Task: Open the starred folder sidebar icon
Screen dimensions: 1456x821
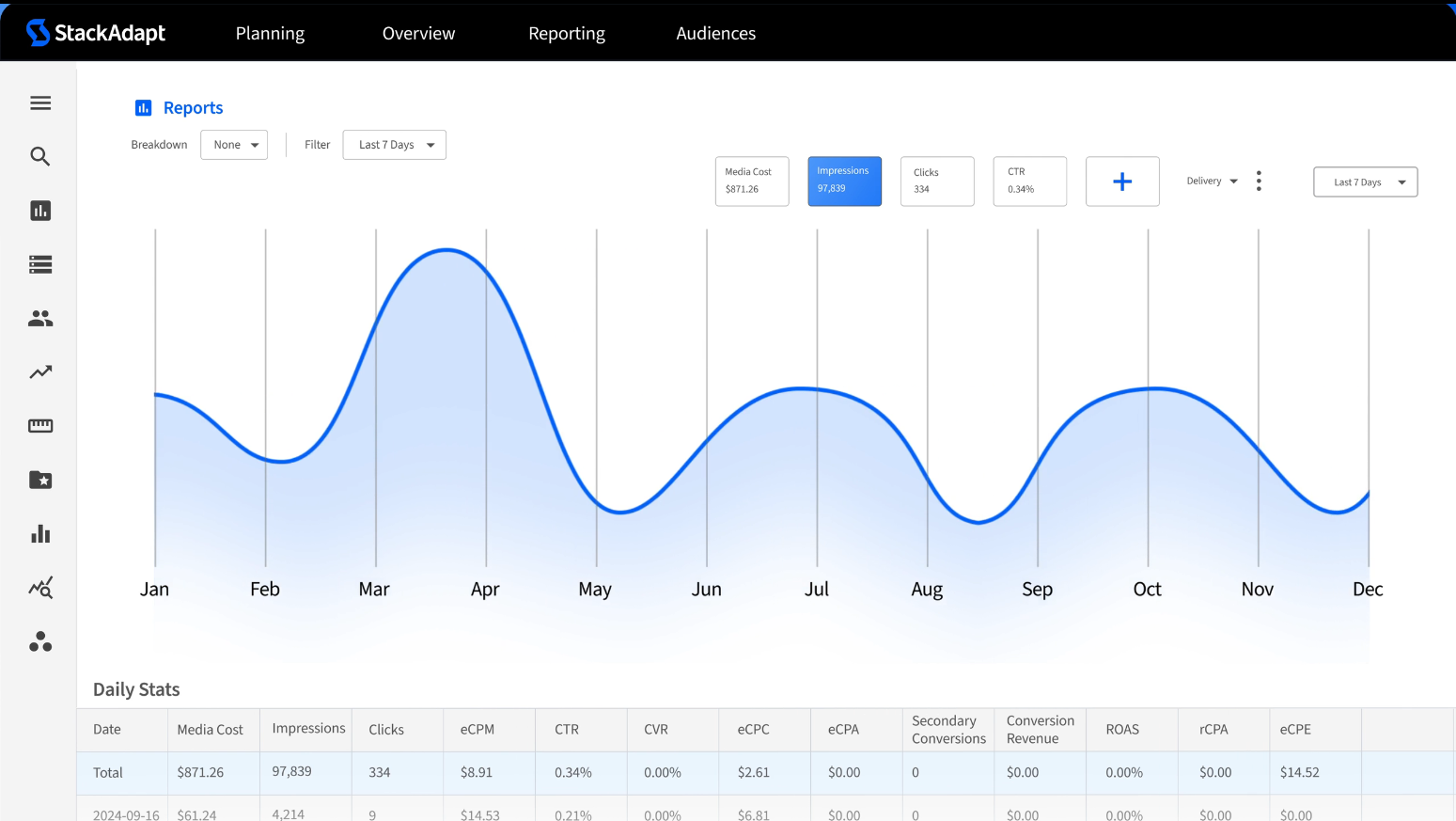Action: pos(40,480)
